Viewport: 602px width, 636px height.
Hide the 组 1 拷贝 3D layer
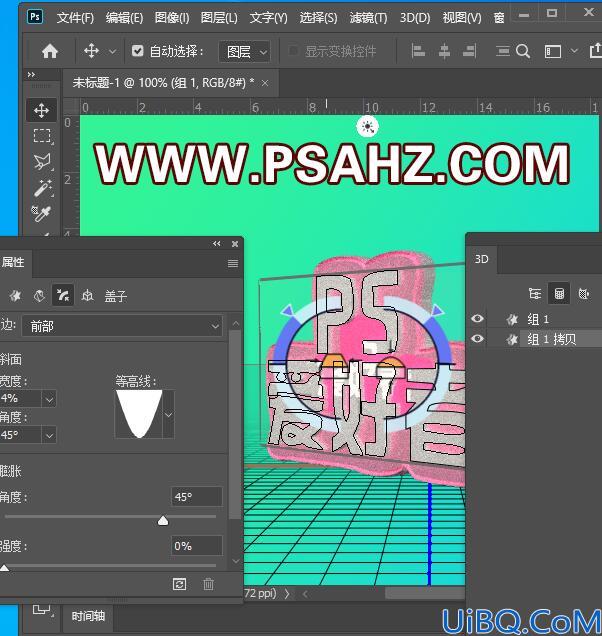tap(477, 338)
